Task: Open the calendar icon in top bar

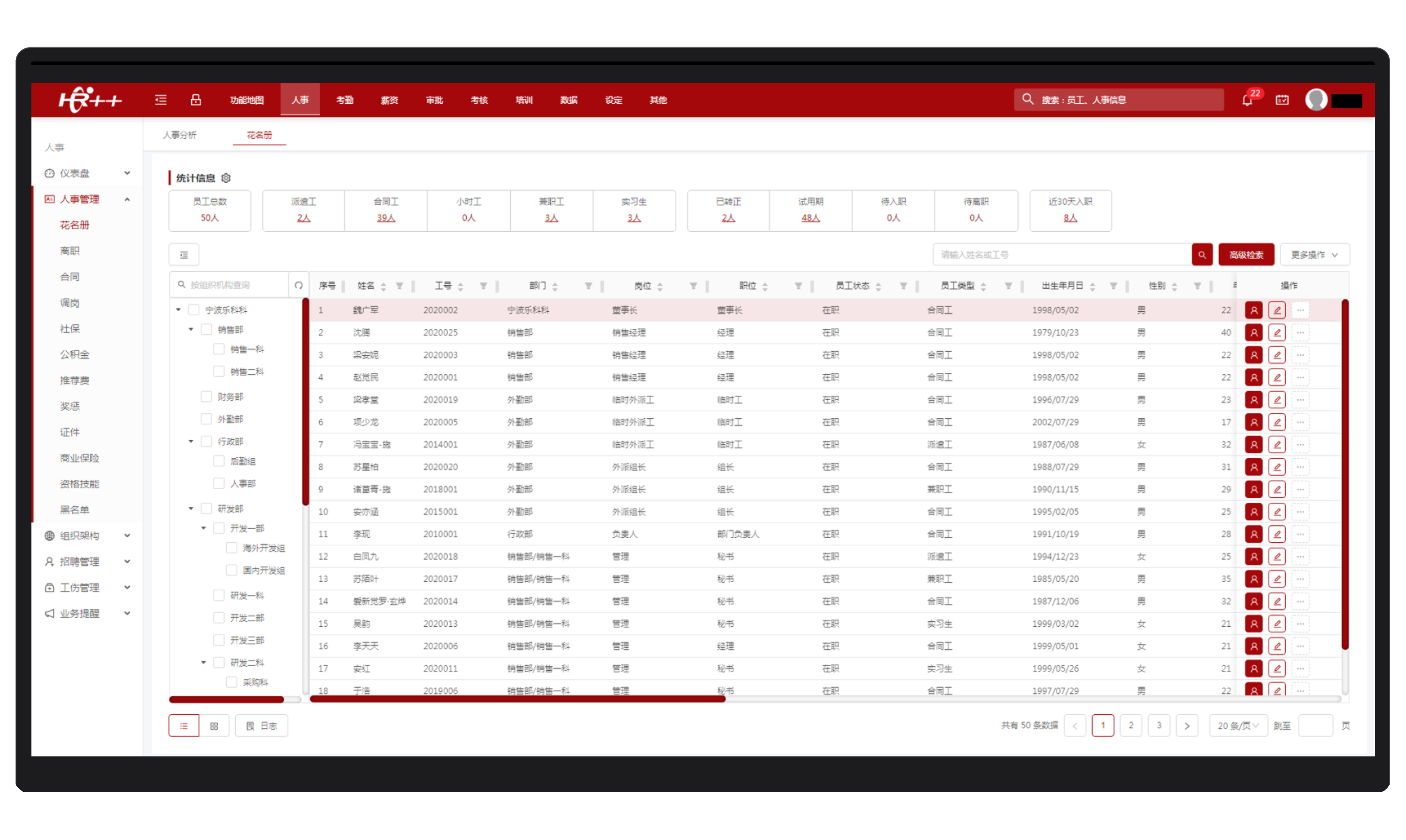Action: pyautogui.click(x=1282, y=100)
